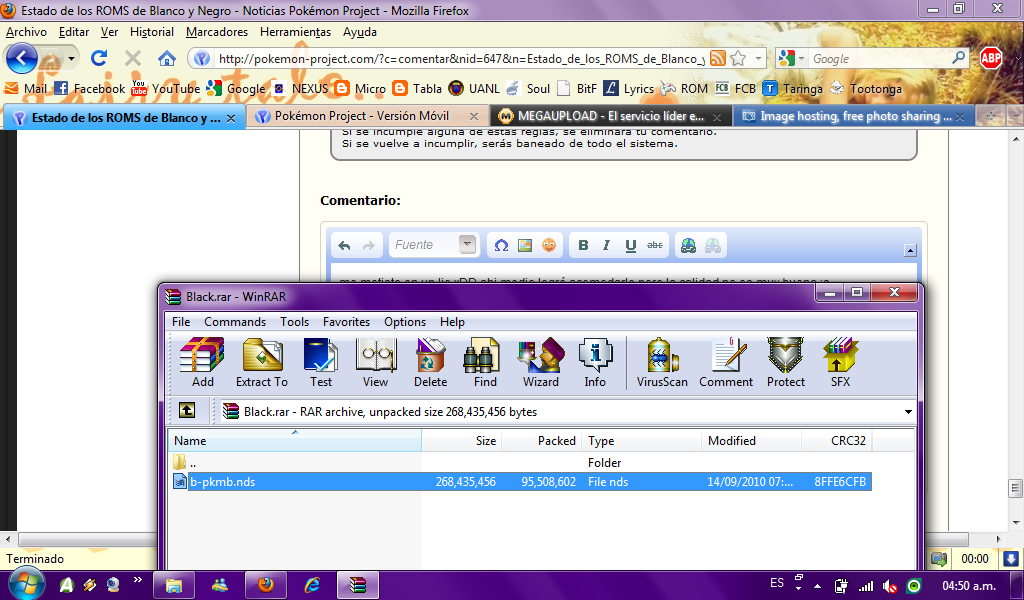Image resolution: width=1024 pixels, height=600 pixels.
Task: Run VirusScan on the archive
Action: tap(662, 362)
